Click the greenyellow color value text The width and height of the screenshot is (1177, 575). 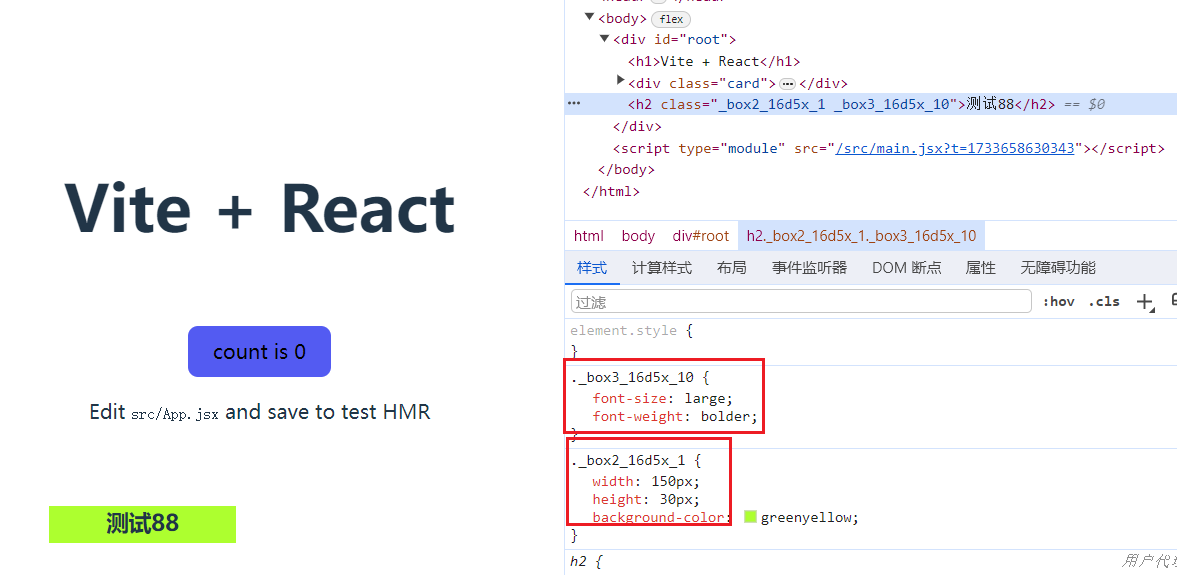(807, 517)
